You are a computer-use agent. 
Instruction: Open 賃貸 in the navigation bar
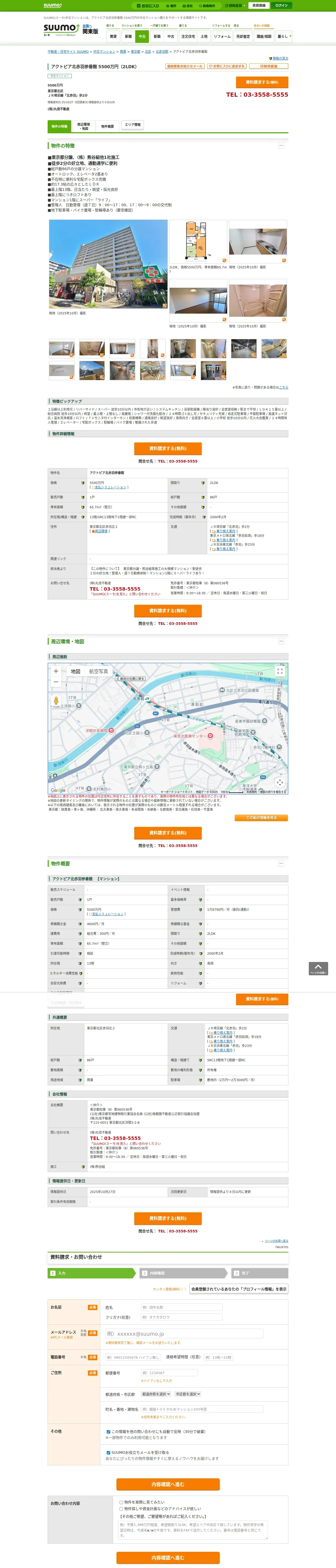pyautogui.click(x=113, y=37)
